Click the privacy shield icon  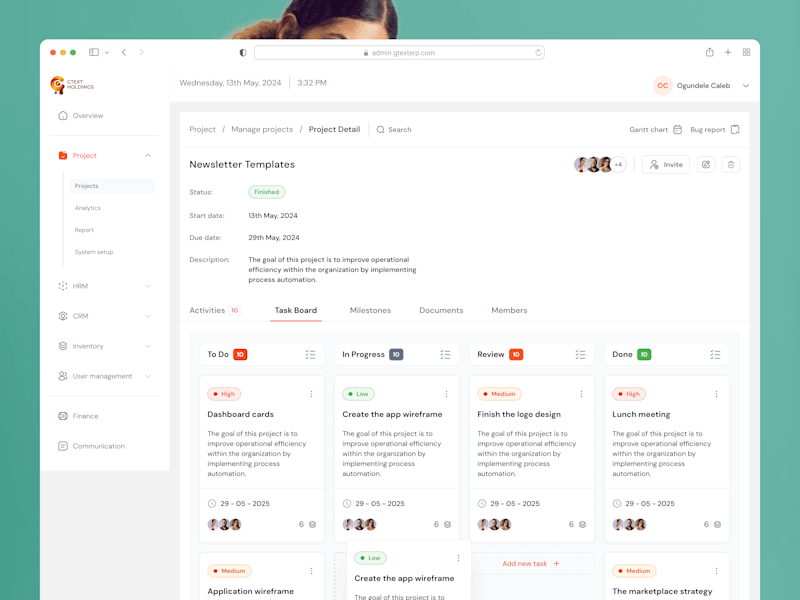tap(243, 53)
